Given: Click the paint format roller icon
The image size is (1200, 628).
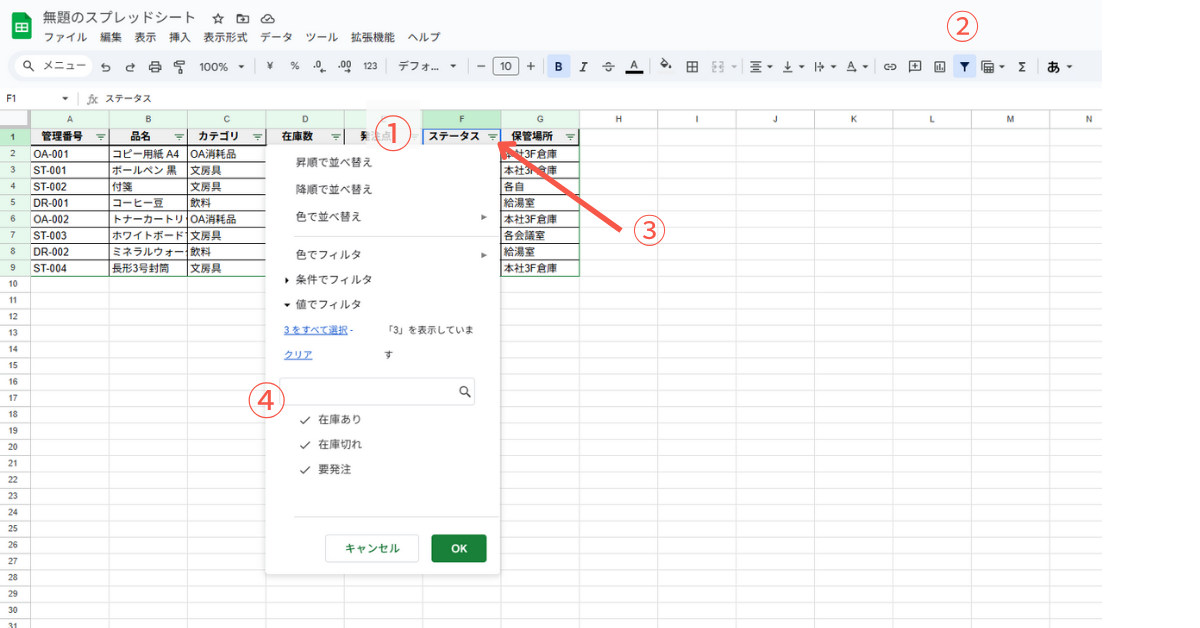Looking at the screenshot, I should click(180, 67).
